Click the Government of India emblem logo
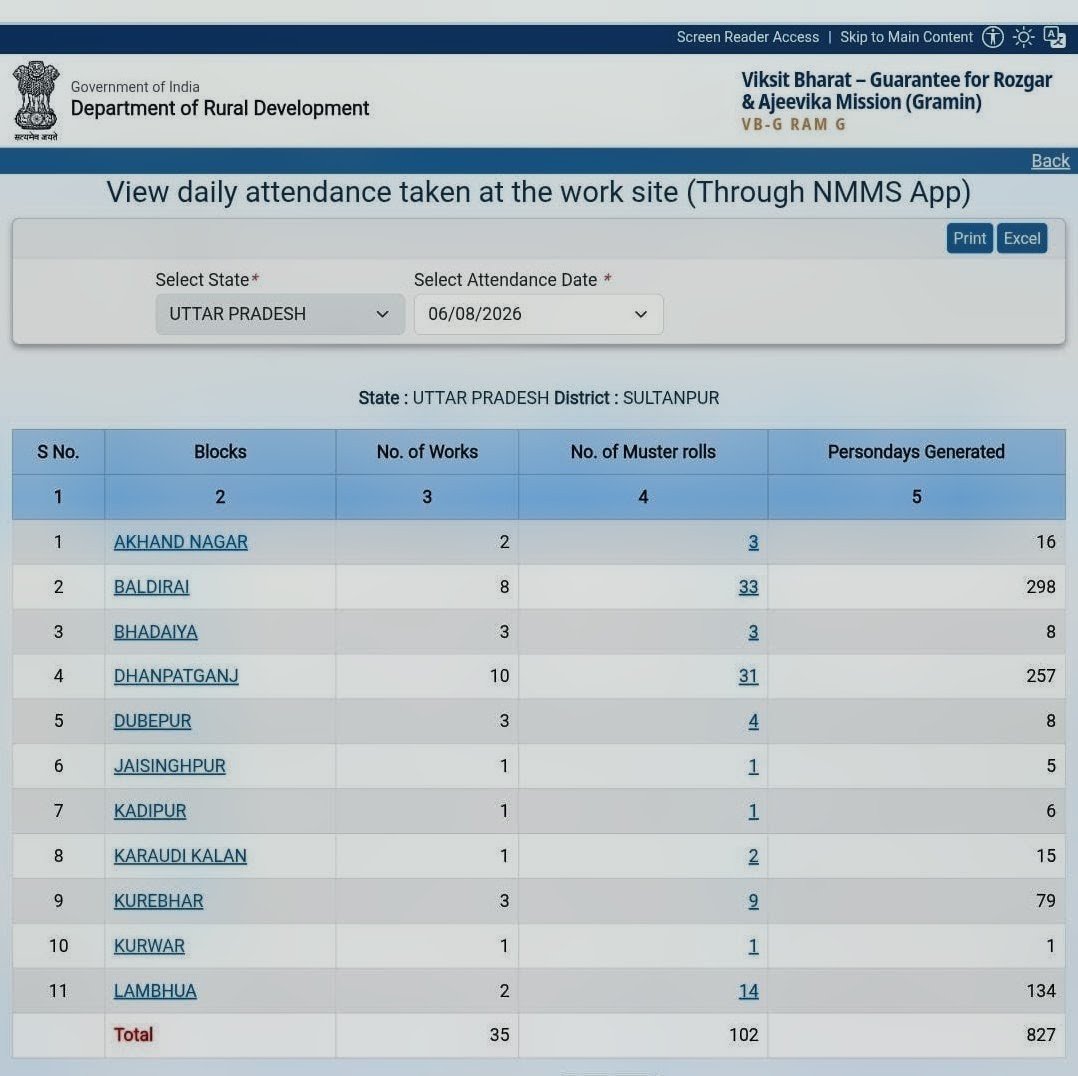Viewport: 1078px width, 1076px height. 36,100
